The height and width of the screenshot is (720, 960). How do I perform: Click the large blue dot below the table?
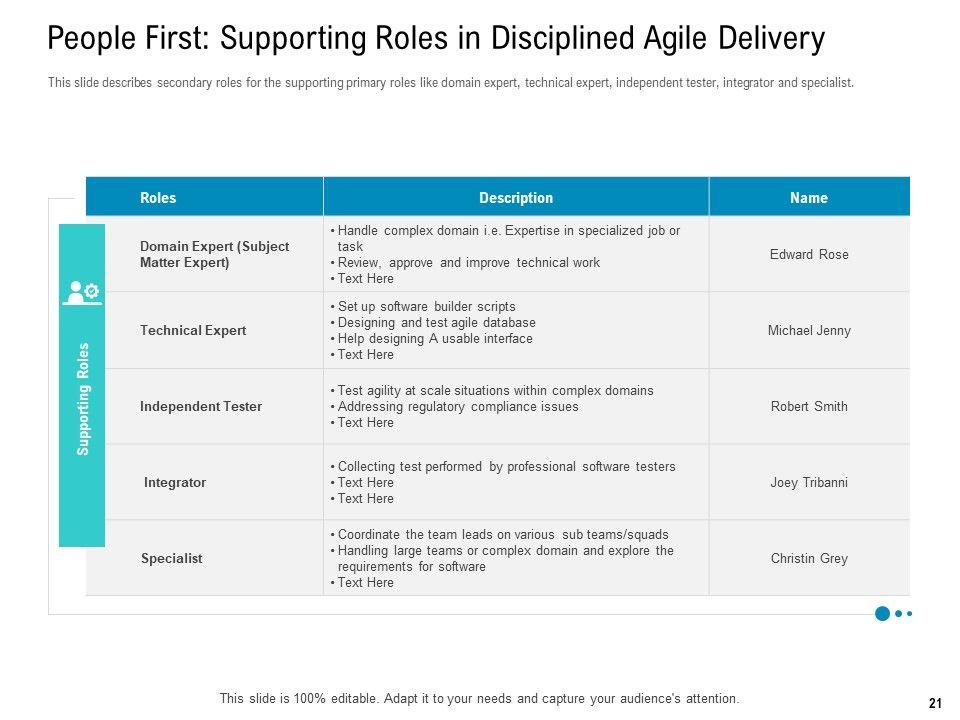(x=882, y=613)
